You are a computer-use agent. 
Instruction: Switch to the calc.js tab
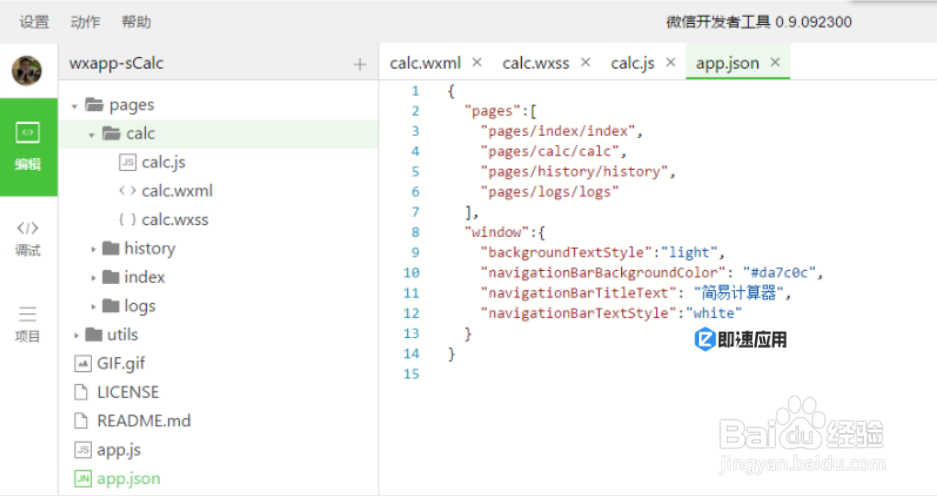[632, 63]
